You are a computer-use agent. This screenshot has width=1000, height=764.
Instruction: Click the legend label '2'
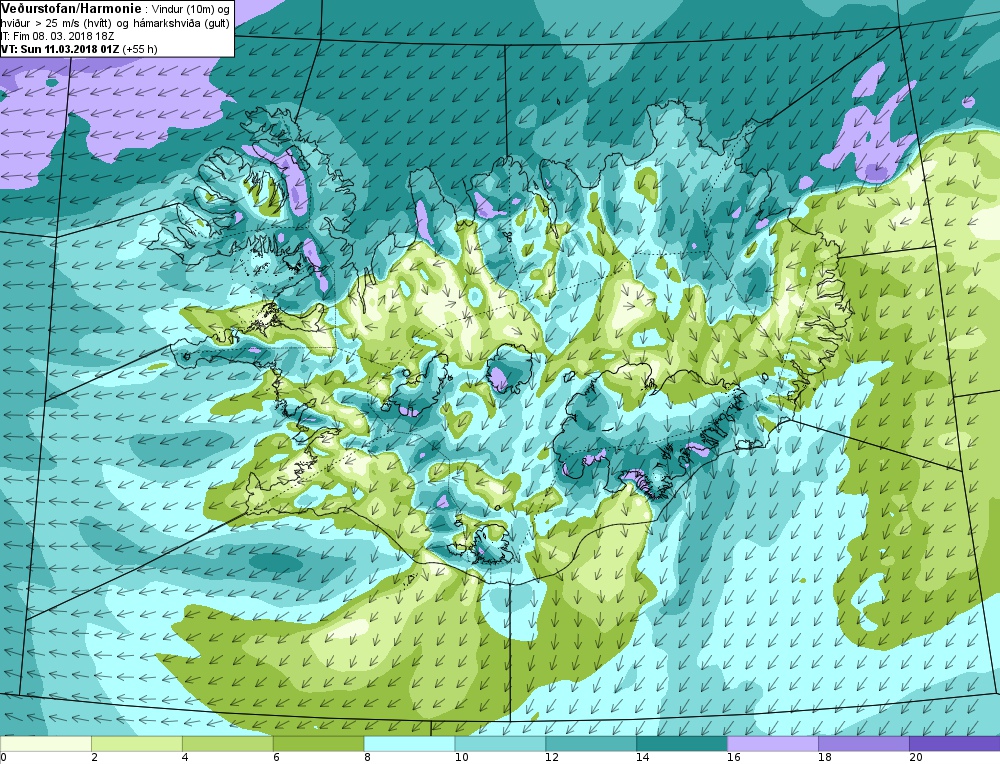94,758
